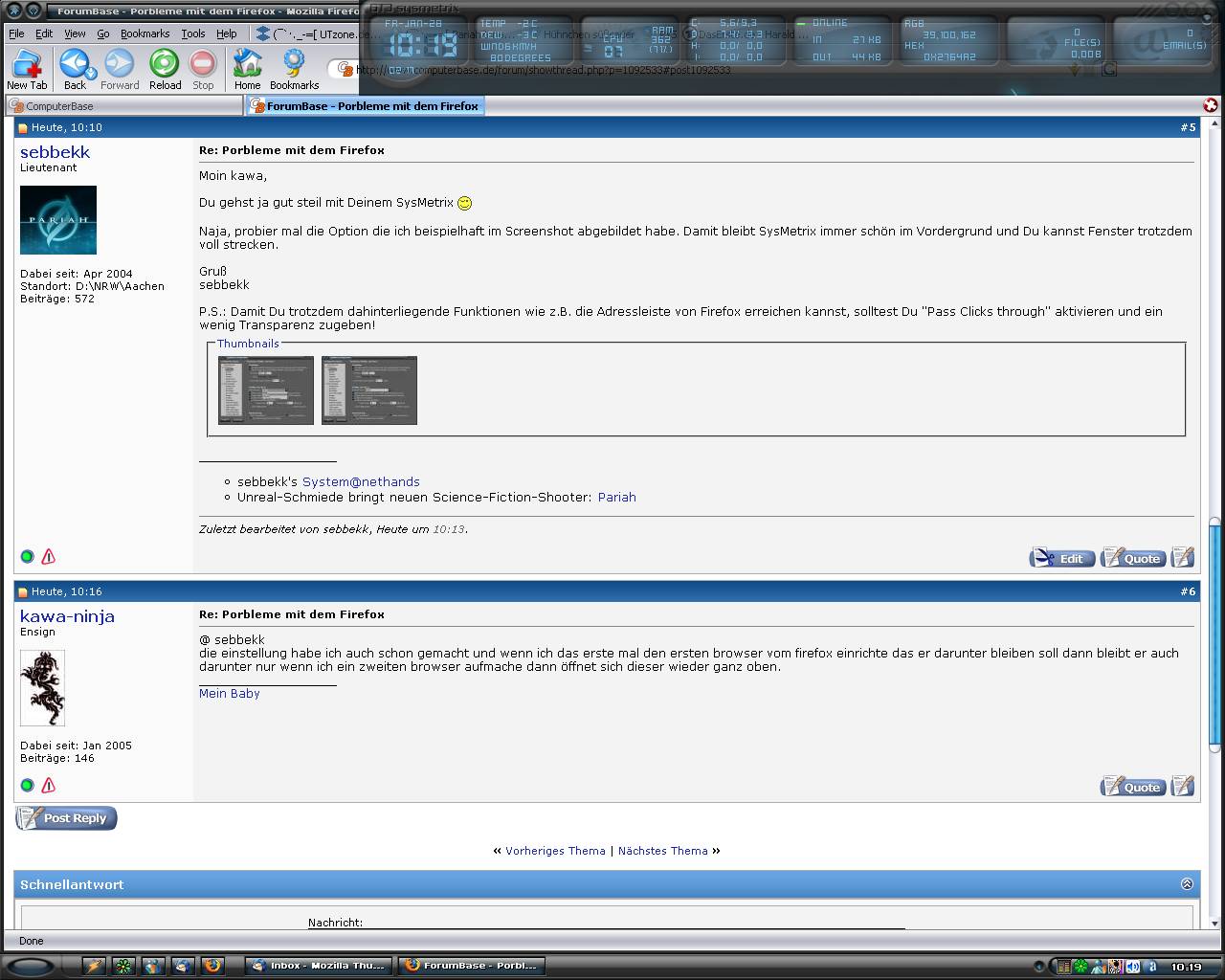Screen dimensions: 1225x980
Task: Click ICQ flower icon in system tray
Action: pyautogui.click(x=1080, y=967)
